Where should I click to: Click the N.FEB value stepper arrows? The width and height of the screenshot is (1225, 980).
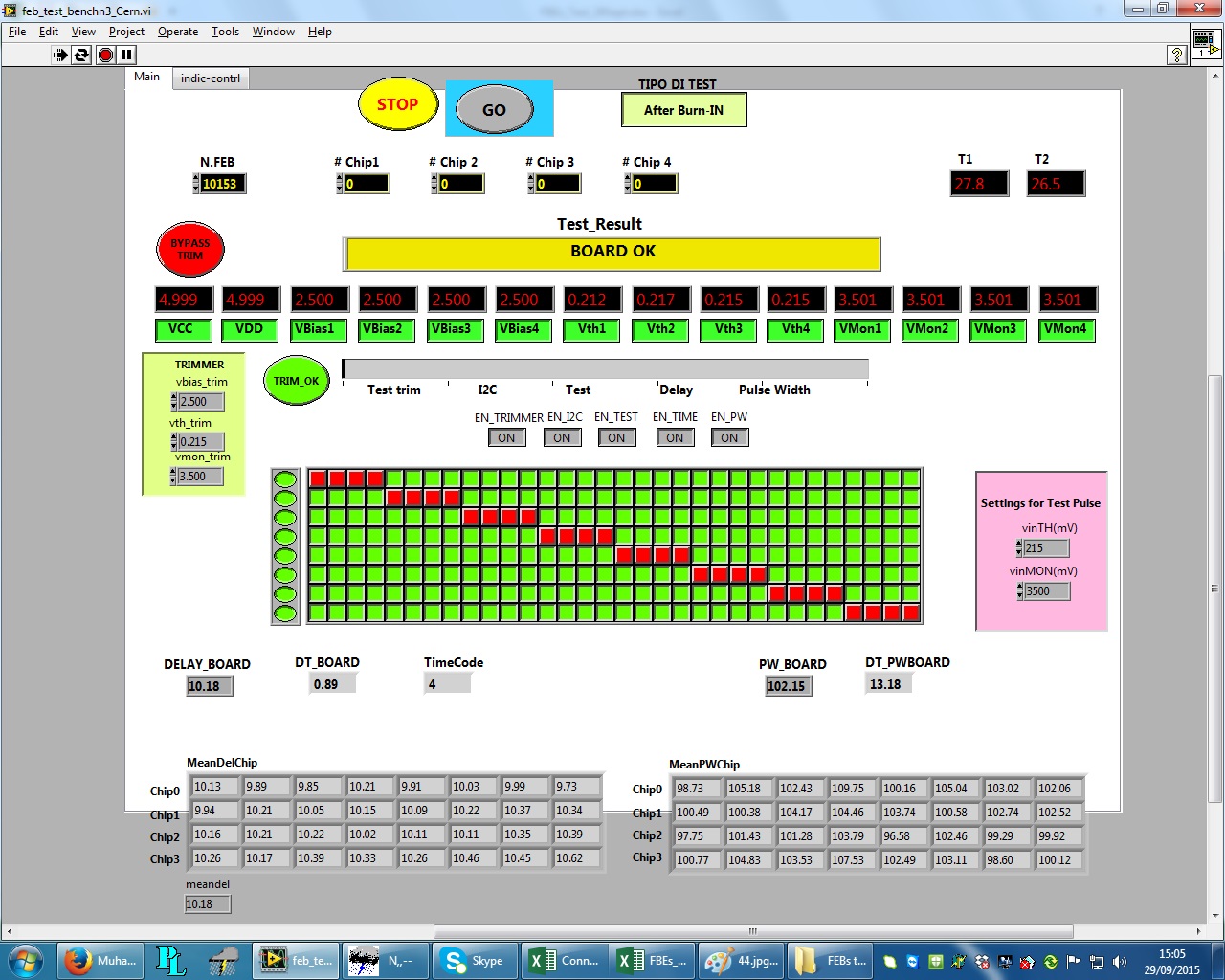(x=196, y=184)
